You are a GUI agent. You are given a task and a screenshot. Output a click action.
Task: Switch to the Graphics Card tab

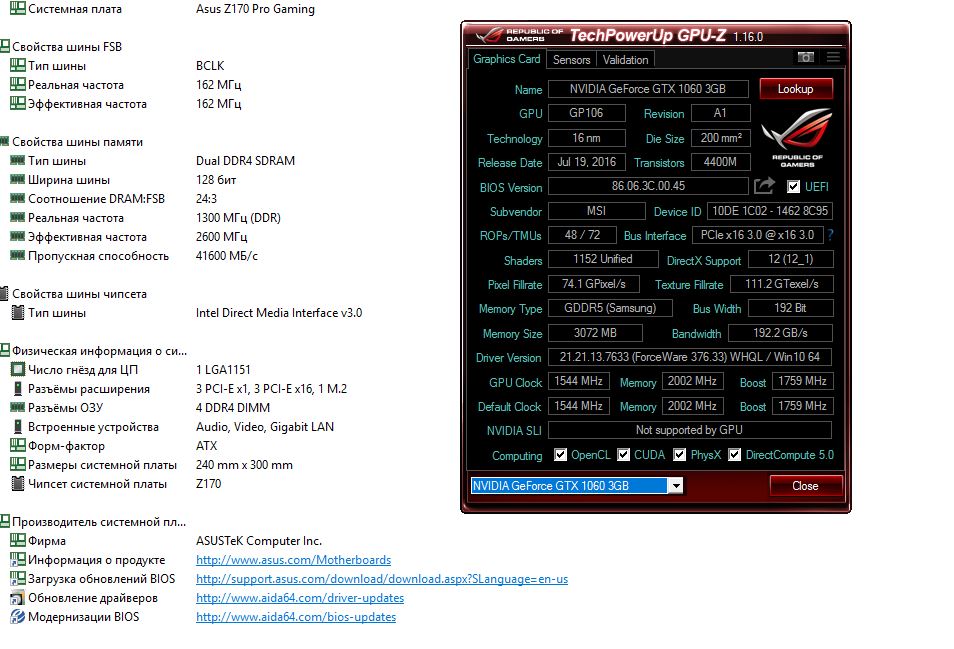pyautogui.click(x=507, y=59)
